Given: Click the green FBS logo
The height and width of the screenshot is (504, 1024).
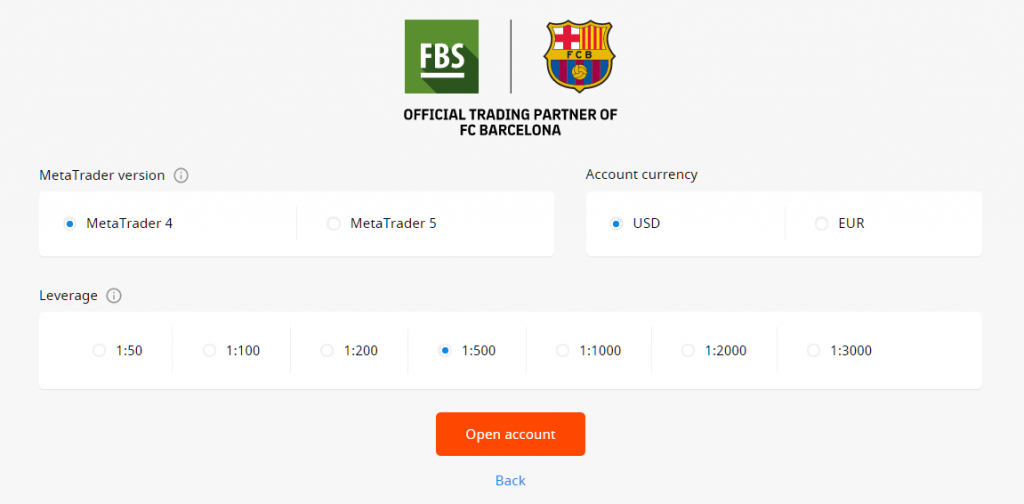Looking at the screenshot, I should (x=441, y=57).
